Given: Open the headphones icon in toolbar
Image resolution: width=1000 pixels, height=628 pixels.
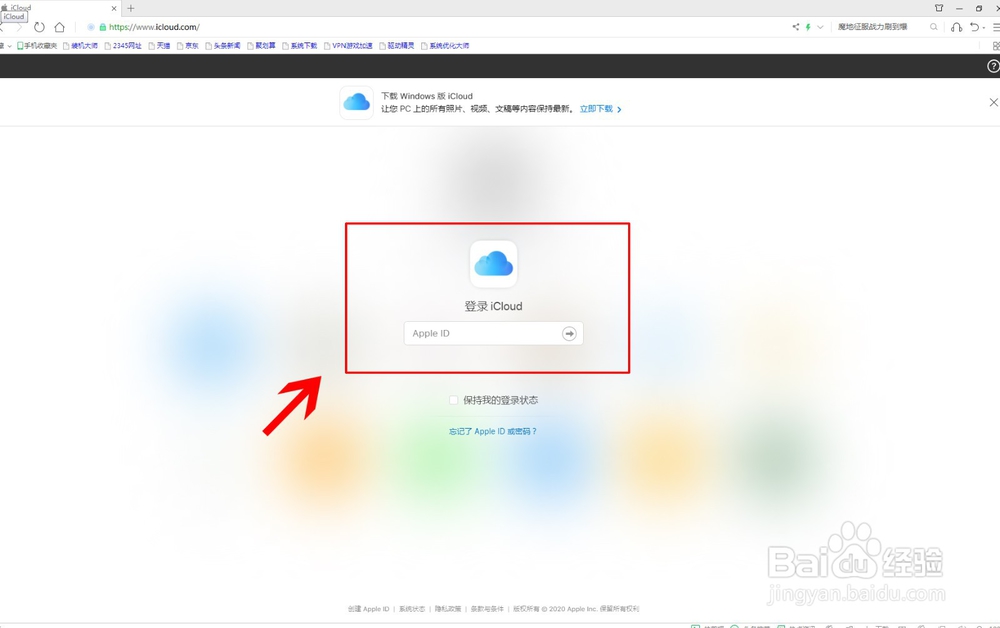Looking at the screenshot, I should coord(956,27).
